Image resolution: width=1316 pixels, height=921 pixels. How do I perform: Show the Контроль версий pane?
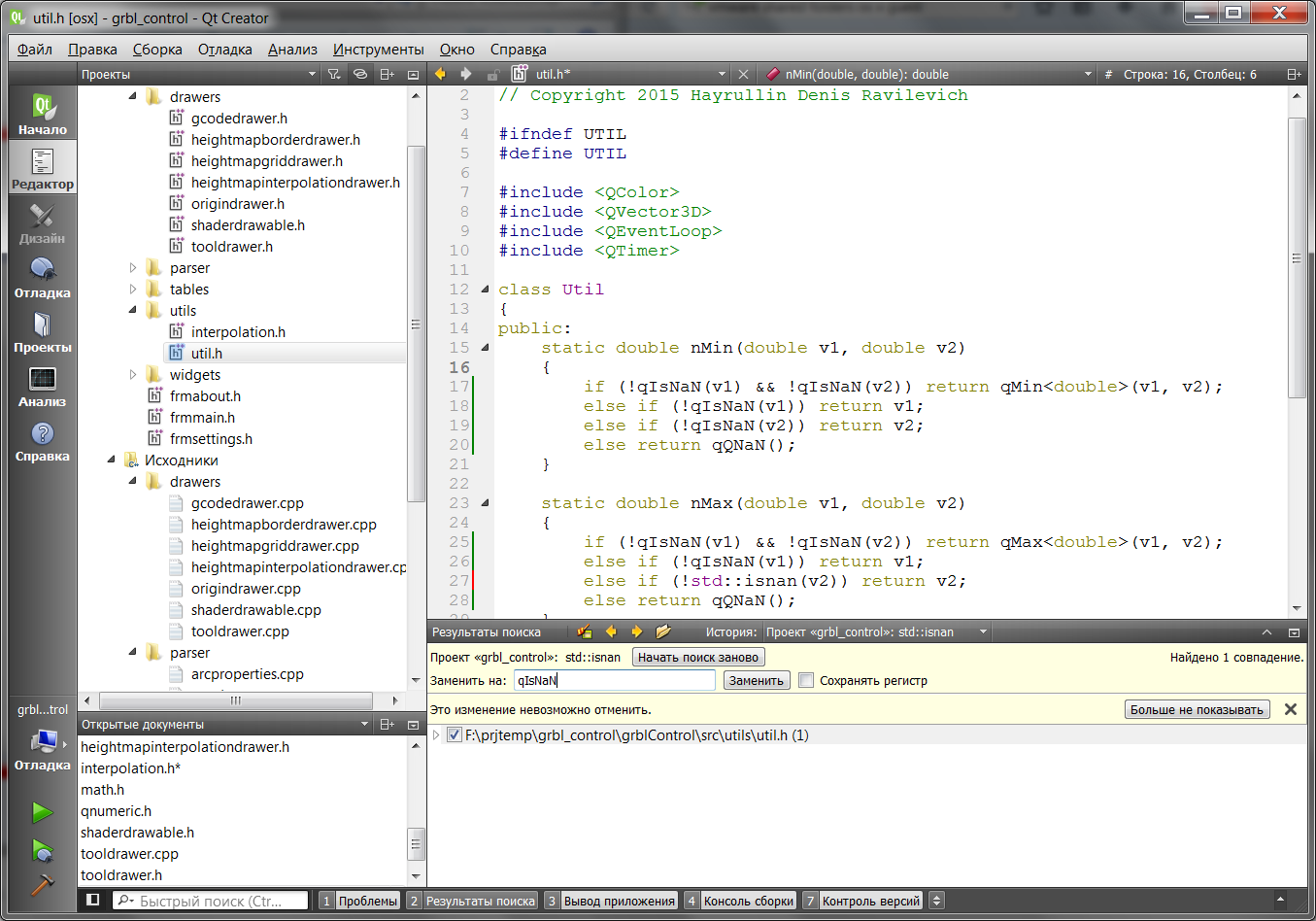pos(862,901)
